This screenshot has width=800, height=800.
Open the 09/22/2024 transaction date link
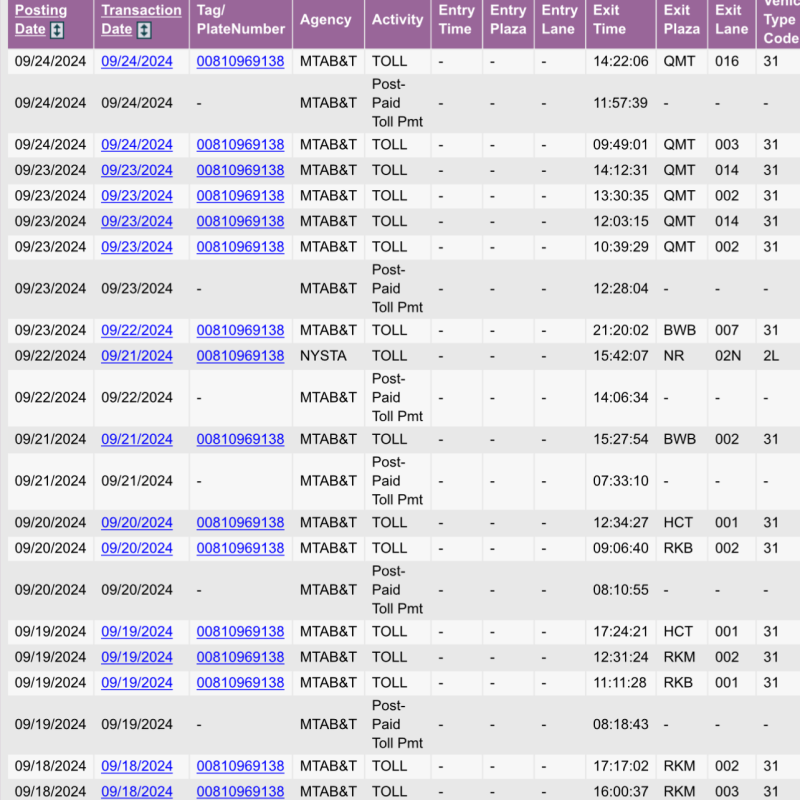pyautogui.click(x=137, y=330)
